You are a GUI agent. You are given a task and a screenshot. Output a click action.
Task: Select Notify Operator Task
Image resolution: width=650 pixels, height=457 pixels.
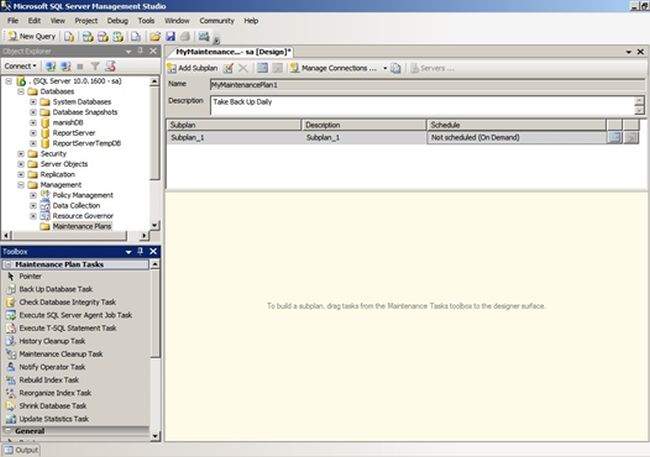click(52, 367)
